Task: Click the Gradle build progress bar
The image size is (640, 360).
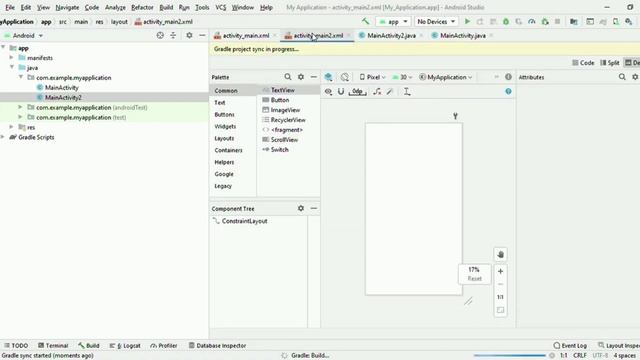Action: (x=509, y=356)
